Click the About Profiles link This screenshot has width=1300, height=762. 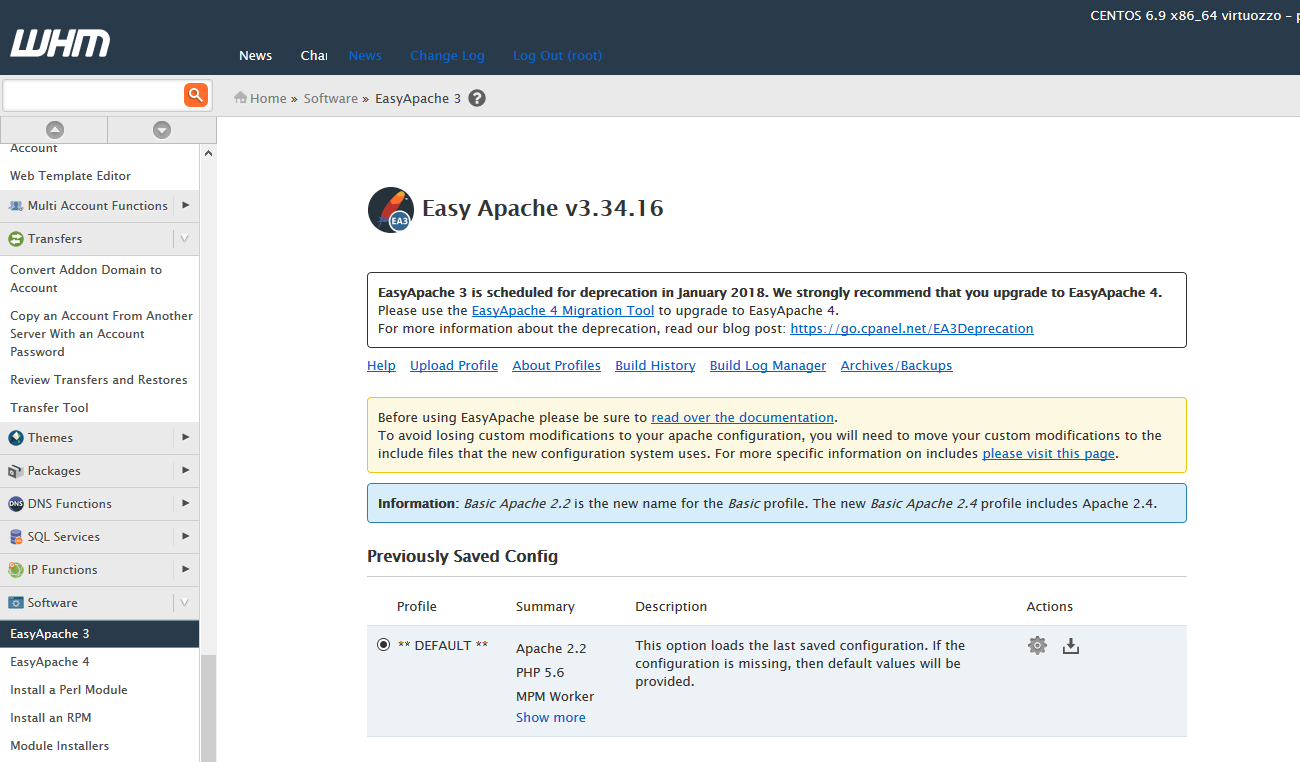coord(557,366)
